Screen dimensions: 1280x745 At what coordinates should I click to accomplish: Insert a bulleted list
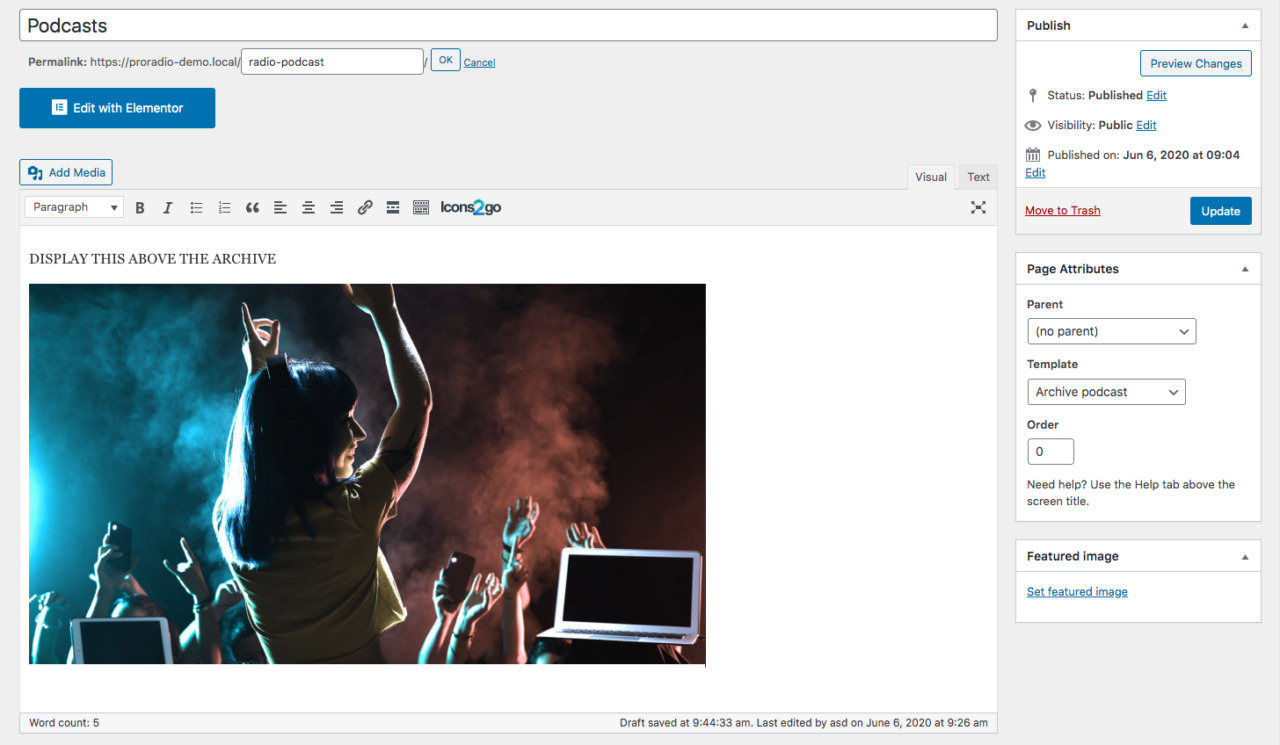point(196,207)
